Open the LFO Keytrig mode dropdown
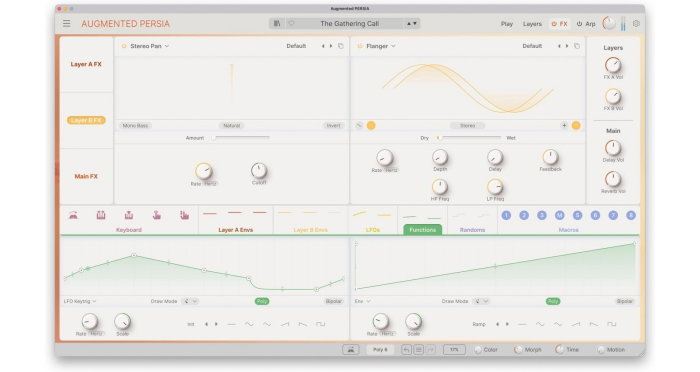700x372 pixels. click(x=80, y=301)
